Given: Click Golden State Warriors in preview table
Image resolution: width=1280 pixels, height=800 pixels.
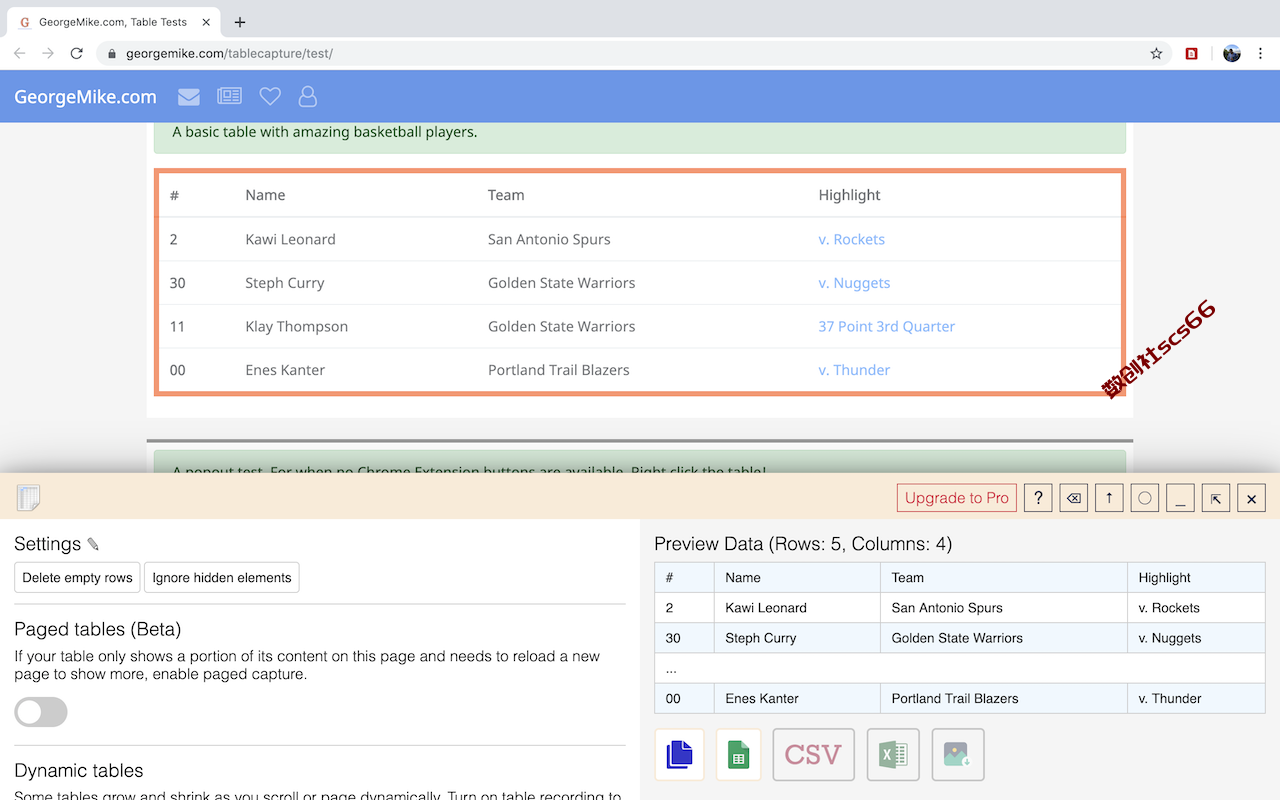Looking at the screenshot, I should [x=957, y=638].
